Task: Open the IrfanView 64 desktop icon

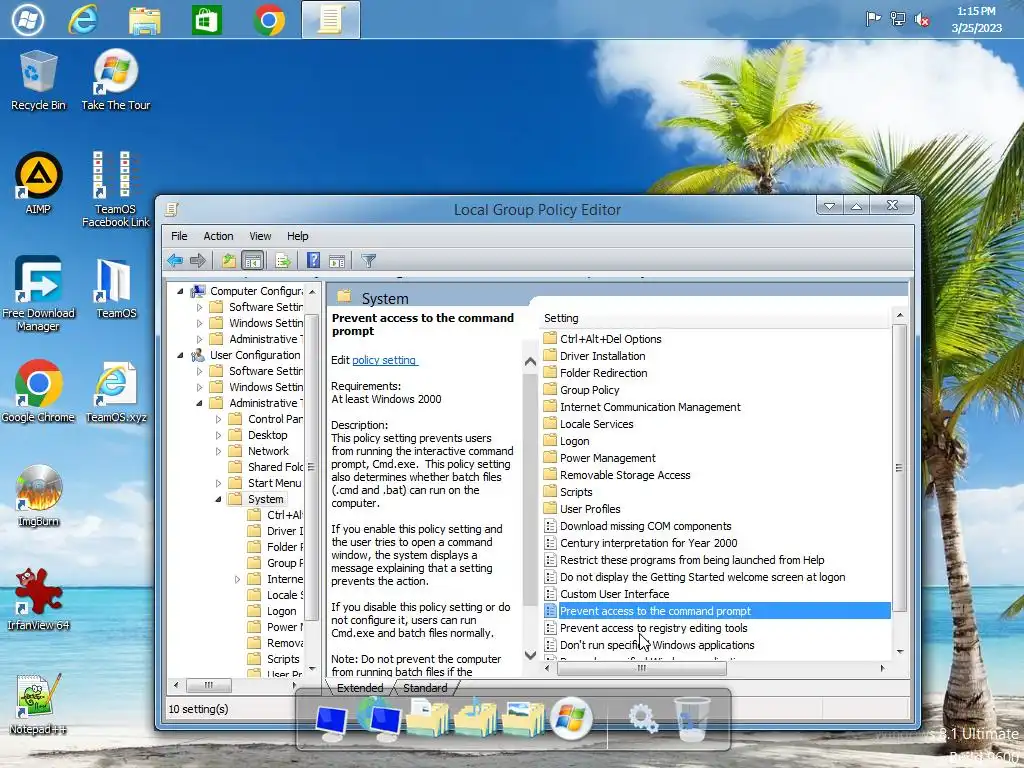Action: 38,599
